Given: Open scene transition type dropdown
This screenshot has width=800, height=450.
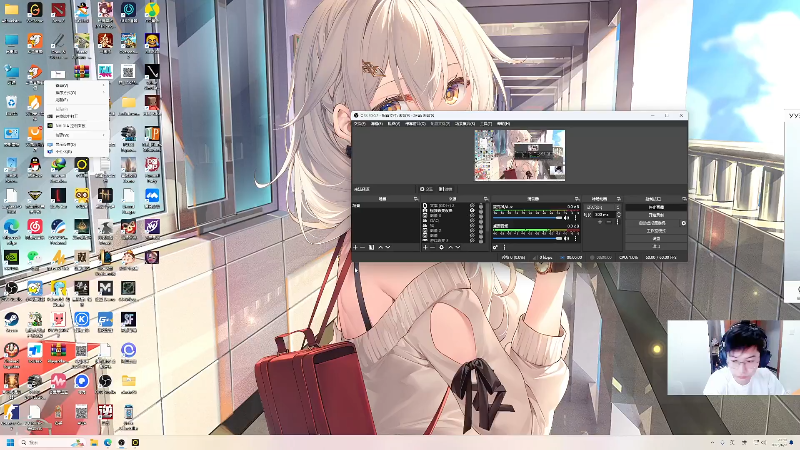Looking at the screenshot, I should [x=602, y=207].
